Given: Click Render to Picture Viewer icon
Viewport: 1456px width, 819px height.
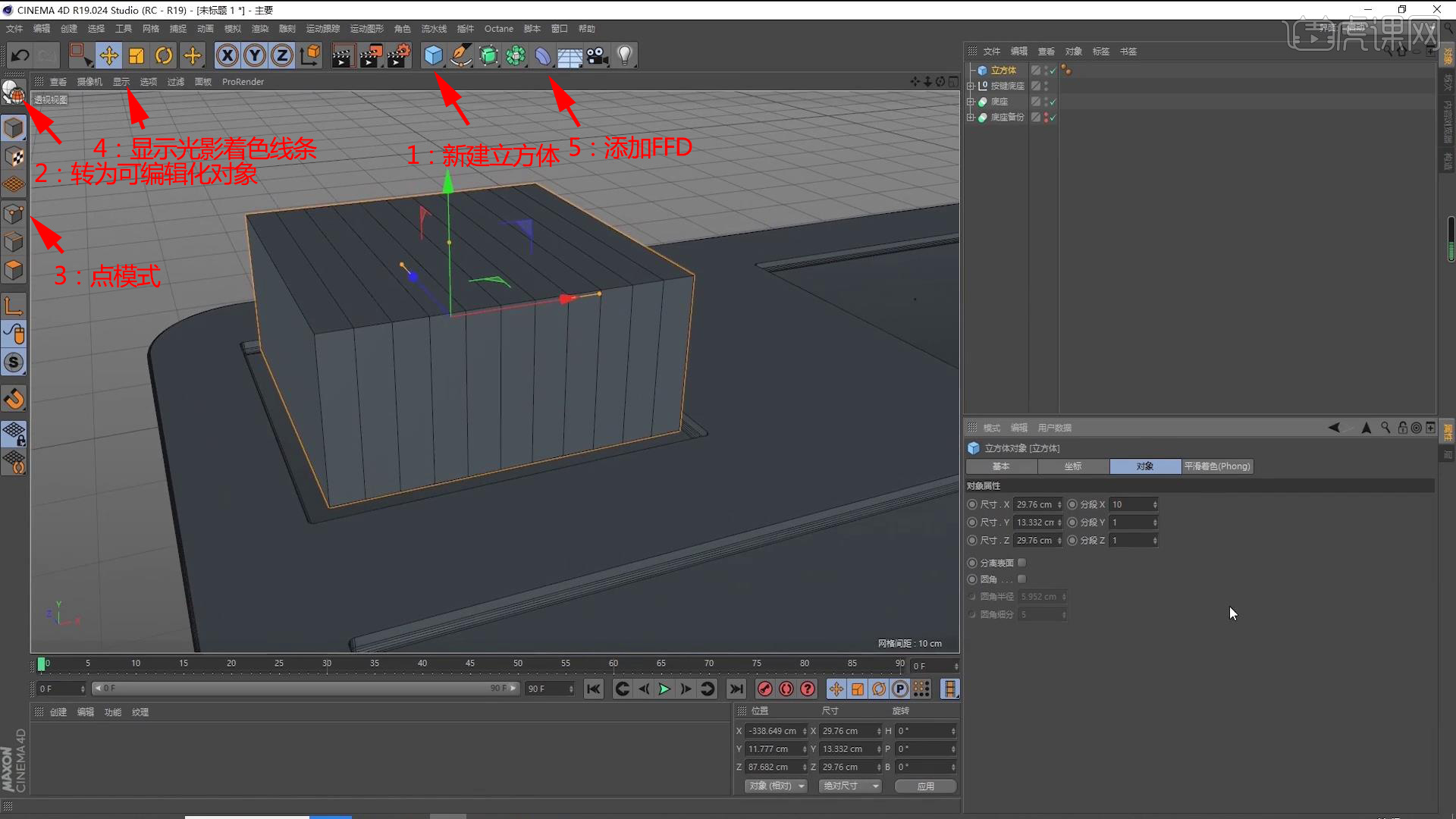Looking at the screenshot, I should pyautogui.click(x=370, y=55).
